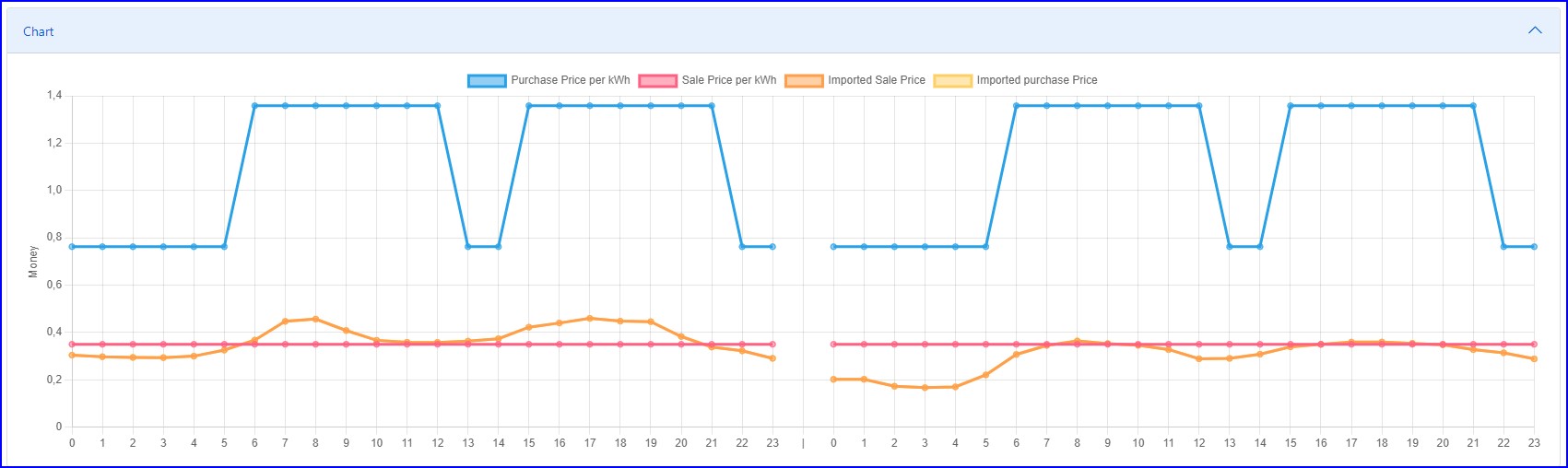Click the orange low point at hour 3, right day

(925, 388)
